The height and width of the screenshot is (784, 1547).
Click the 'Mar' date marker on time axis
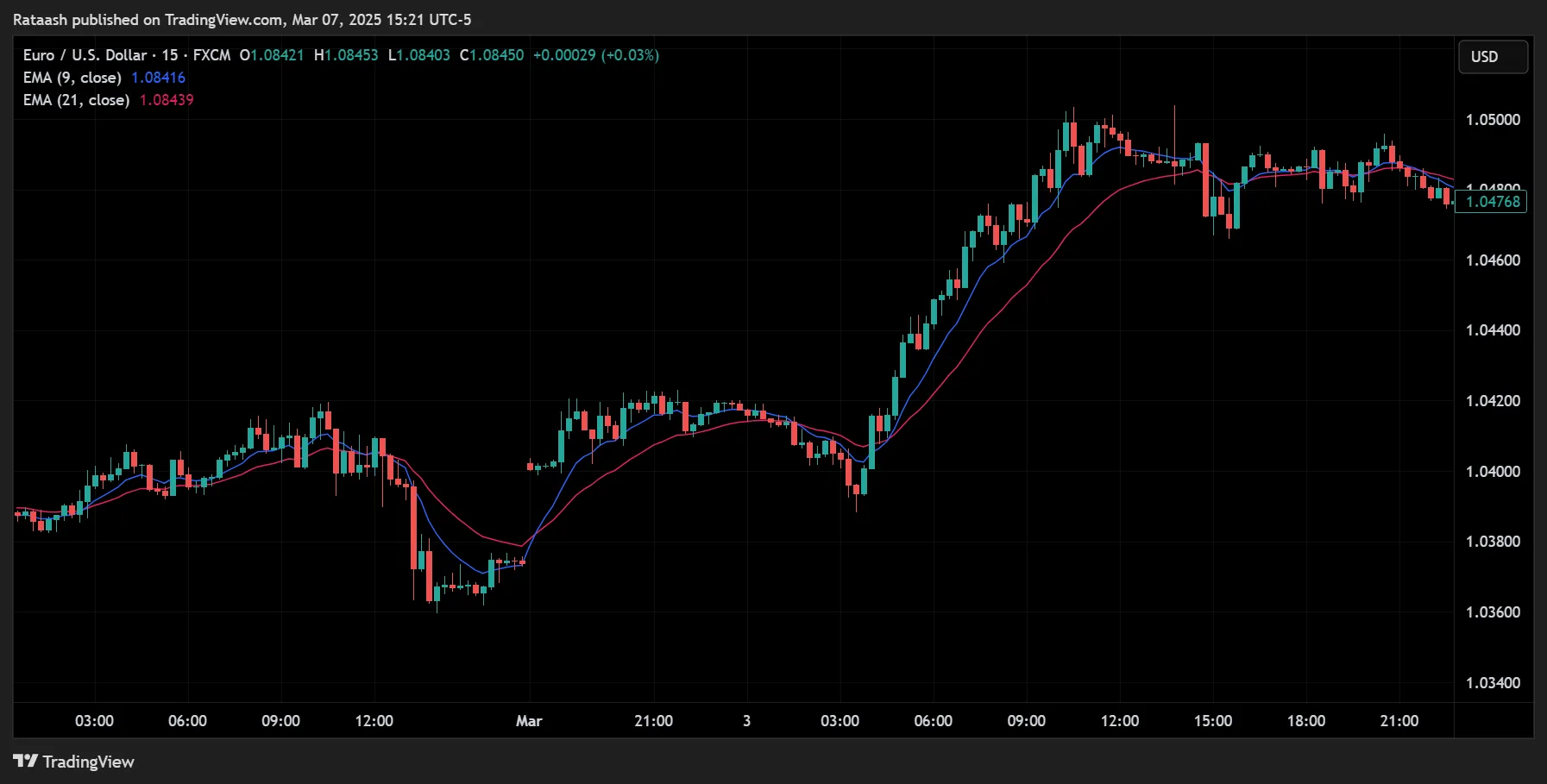pos(529,721)
